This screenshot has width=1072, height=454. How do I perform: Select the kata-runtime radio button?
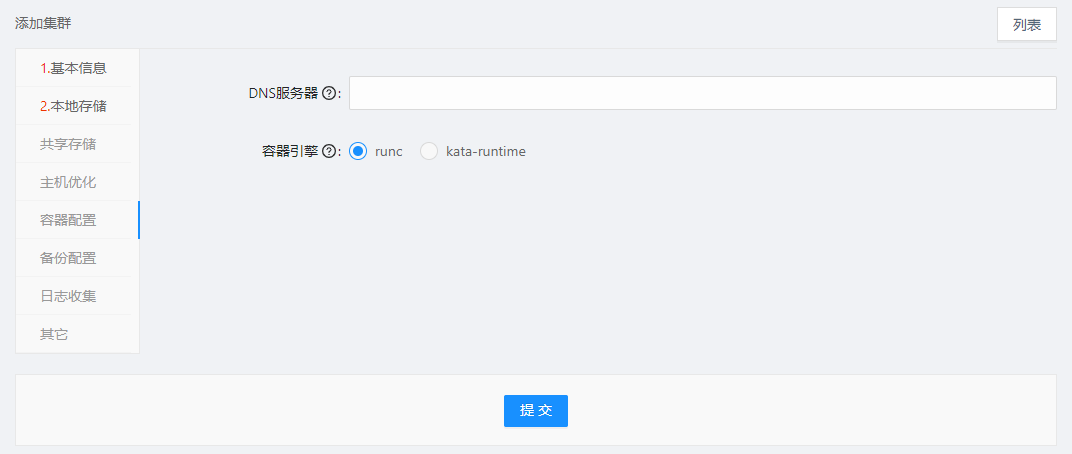(x=429, y=151)
